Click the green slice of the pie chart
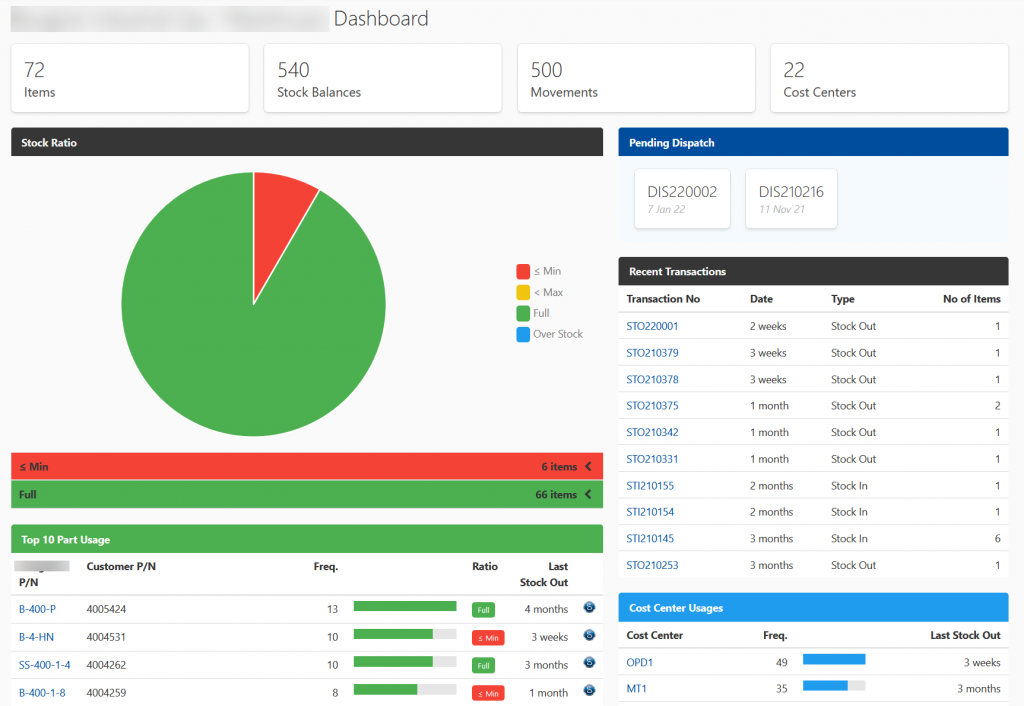 coord(230,330)
